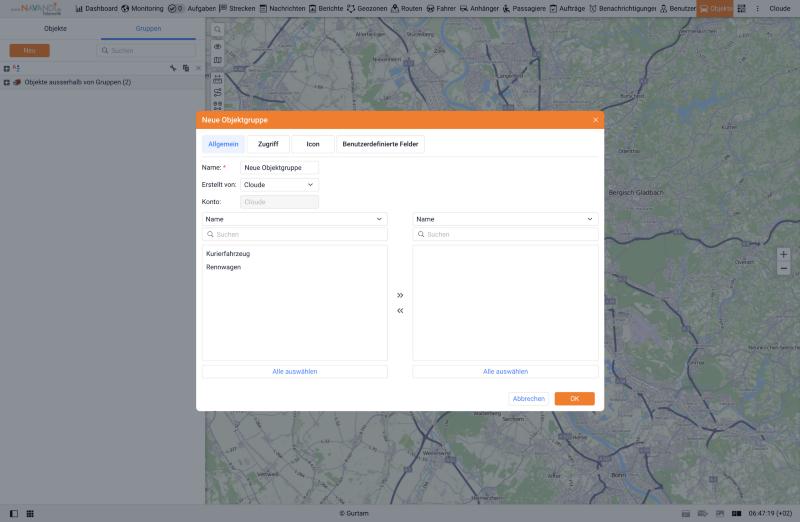
Task: Click Alle auswählen under right list
Action: coord(505,371)
